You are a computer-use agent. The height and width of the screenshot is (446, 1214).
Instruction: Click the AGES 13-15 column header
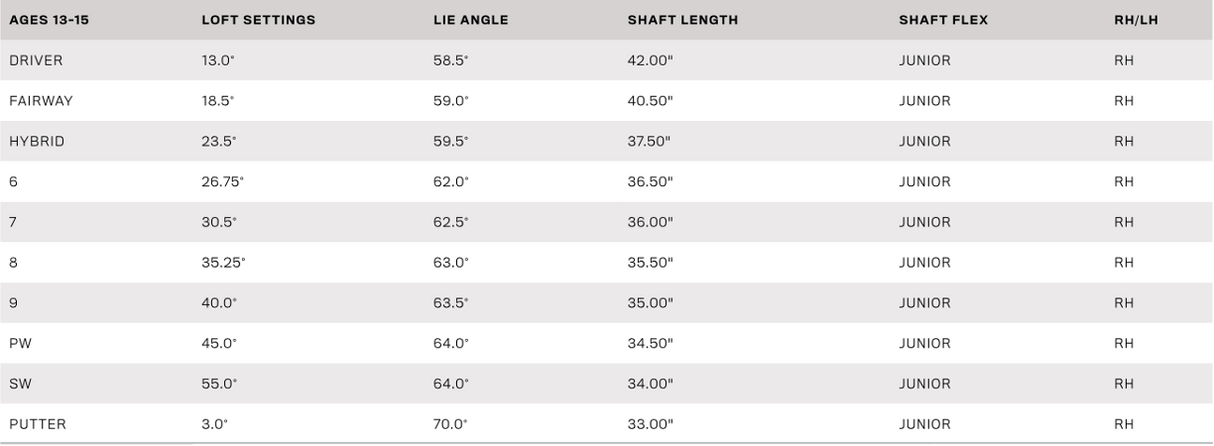pos(49,20)
